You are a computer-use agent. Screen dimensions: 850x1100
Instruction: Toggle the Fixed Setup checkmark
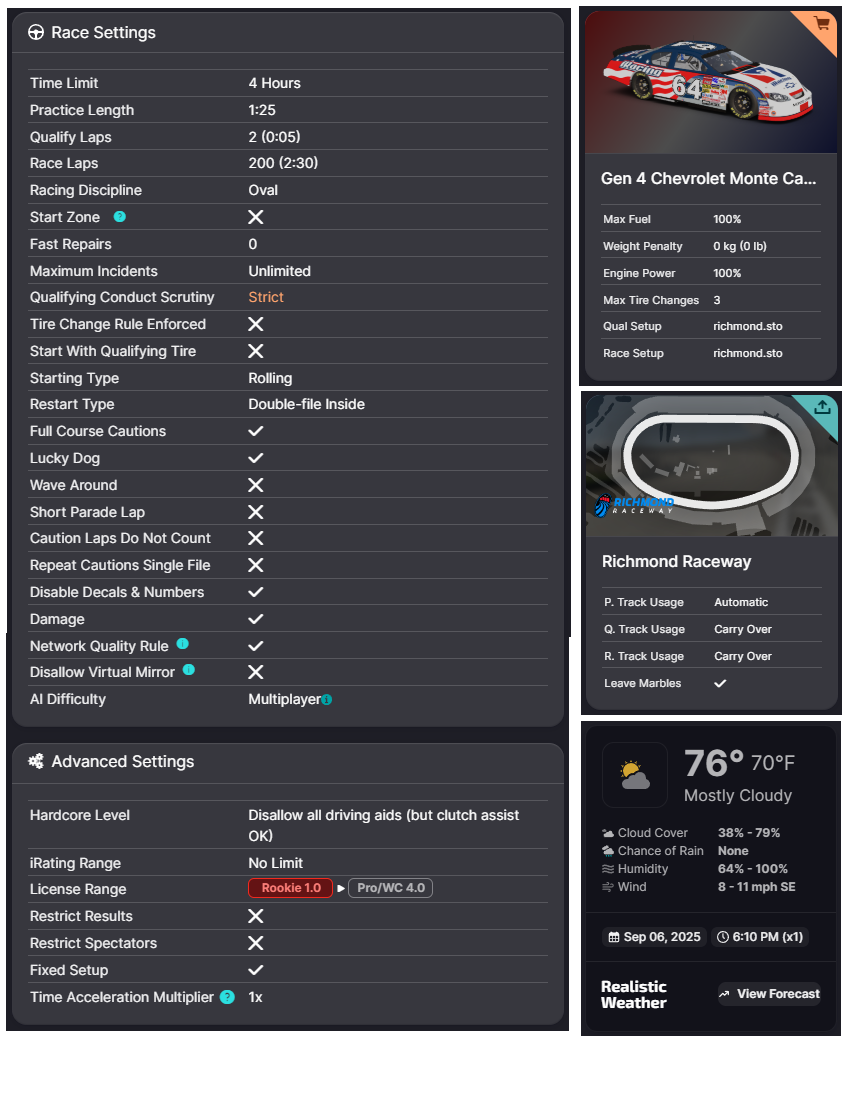pos(256,970)
